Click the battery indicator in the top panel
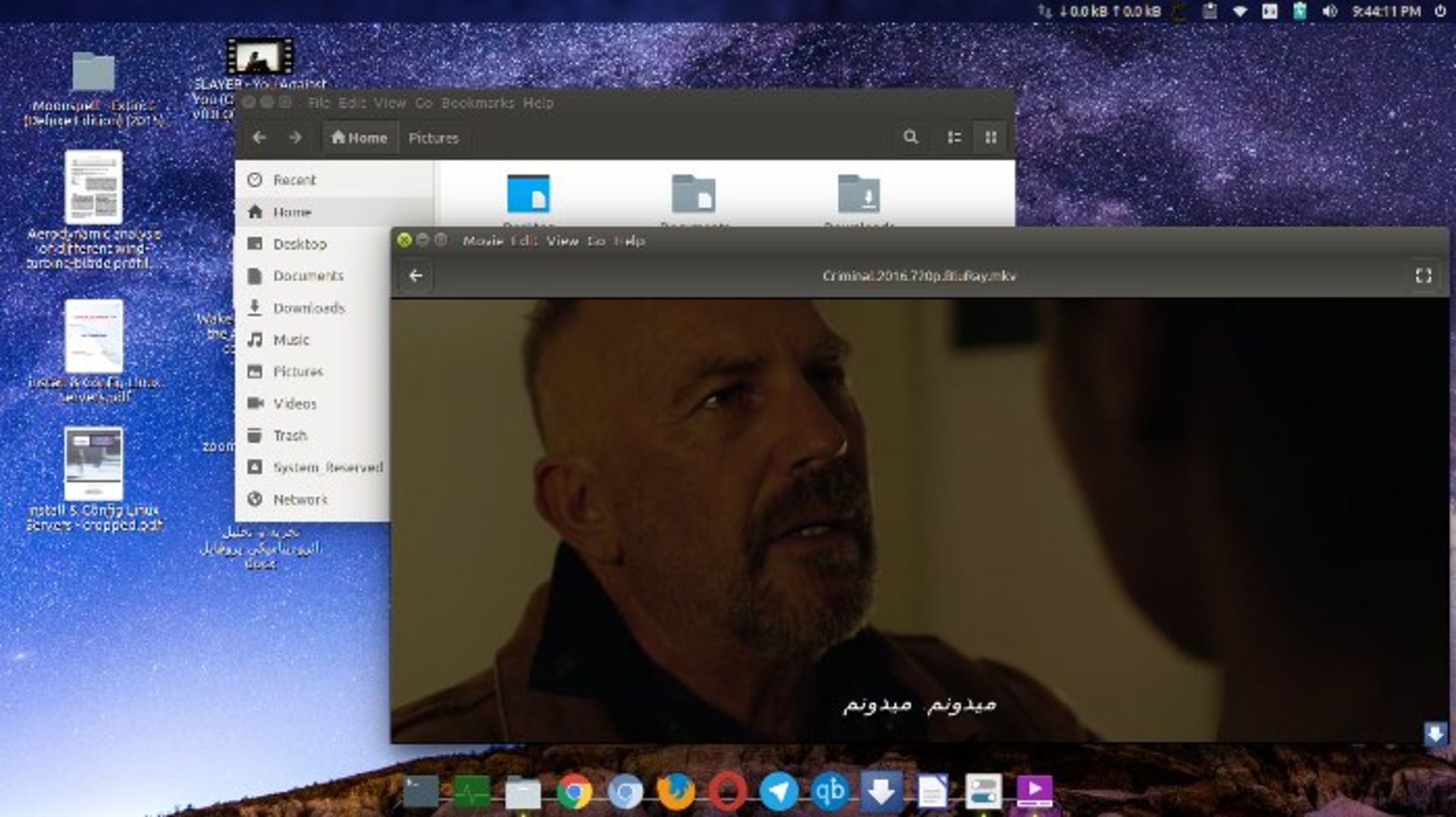The image size is (1456, 817). pyautogui.click(x=1300, y=11)
